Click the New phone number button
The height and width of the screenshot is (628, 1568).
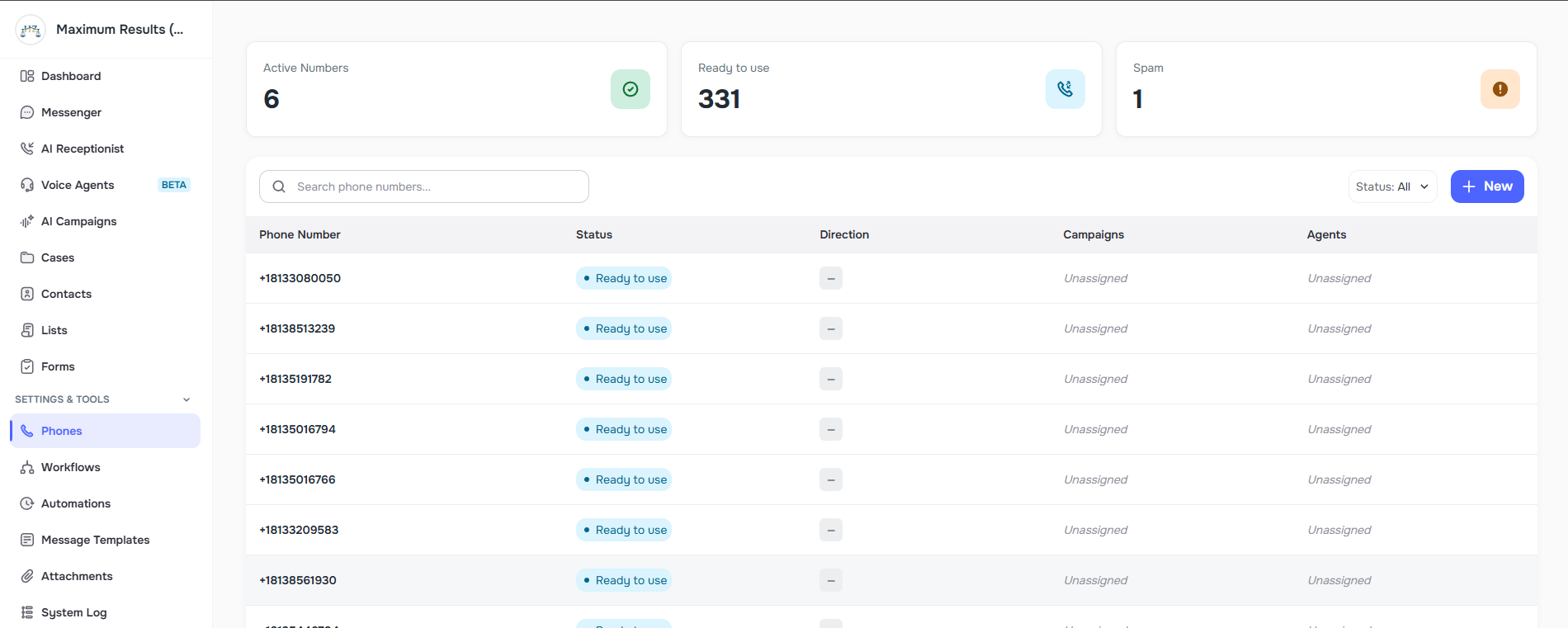point(1487,187)
